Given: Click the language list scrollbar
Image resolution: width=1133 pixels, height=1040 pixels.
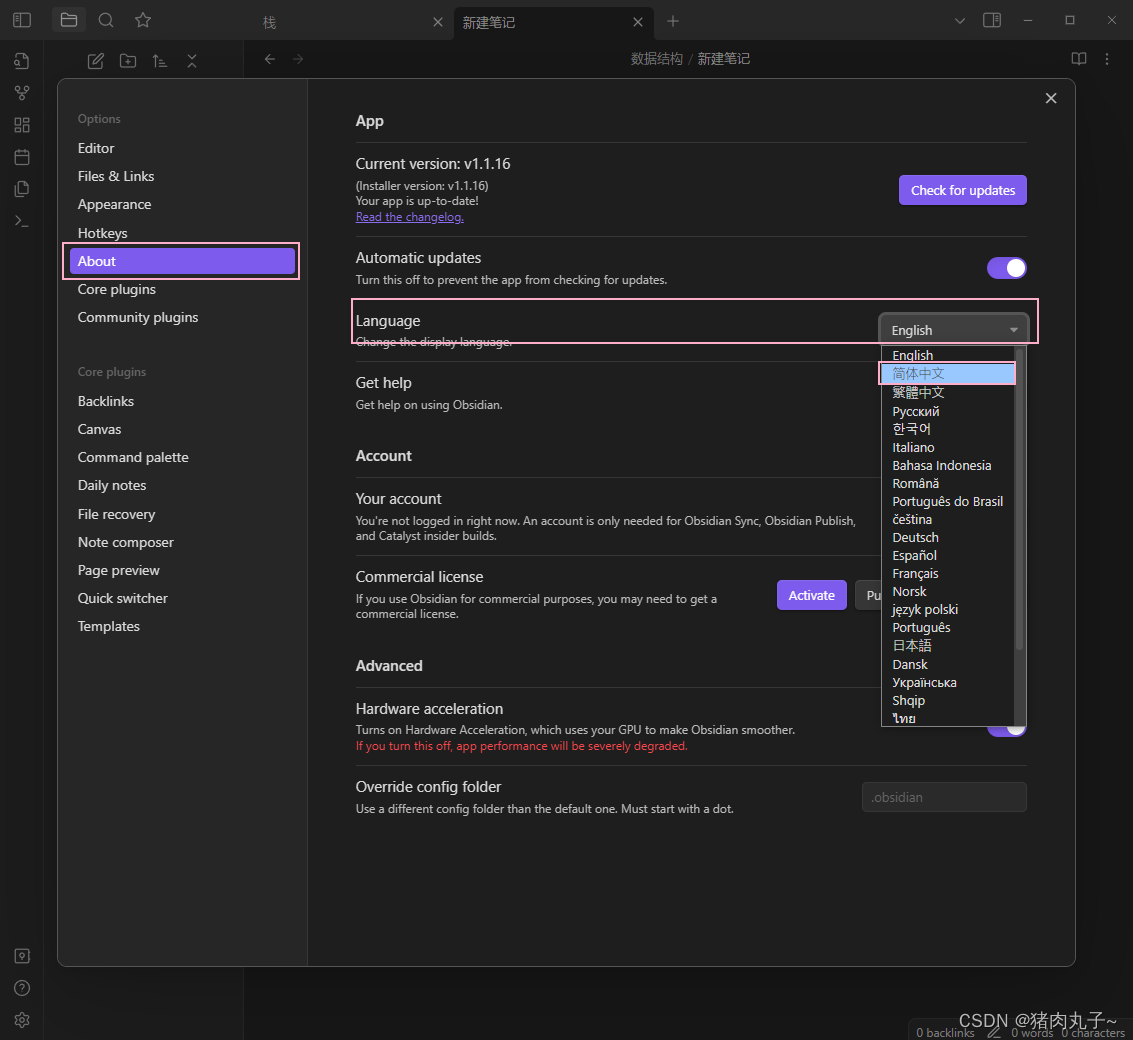Looking at the screenshot, I should tap(1020, 499).
